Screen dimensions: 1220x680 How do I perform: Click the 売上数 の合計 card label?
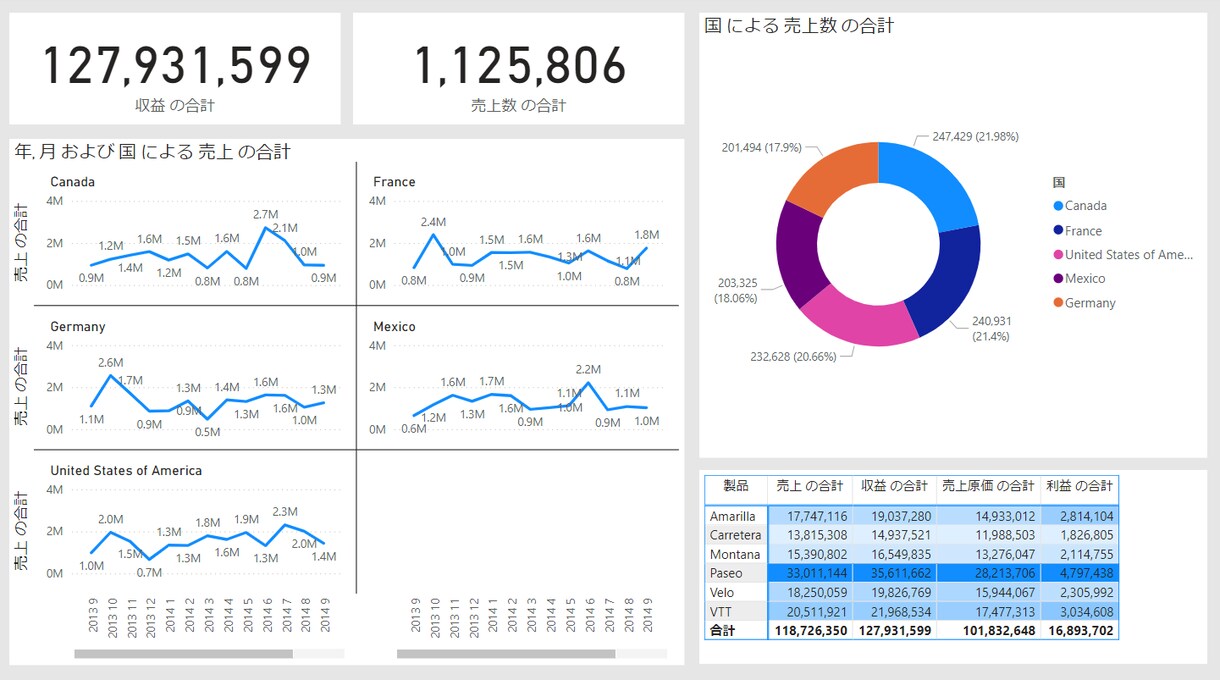518,105
